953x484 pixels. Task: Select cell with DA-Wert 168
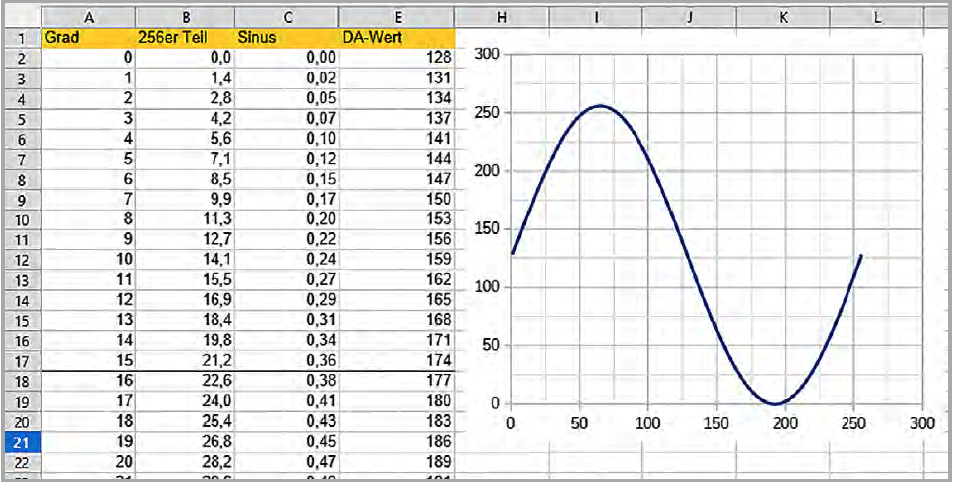pyautogui.click(x=397, y=320)
